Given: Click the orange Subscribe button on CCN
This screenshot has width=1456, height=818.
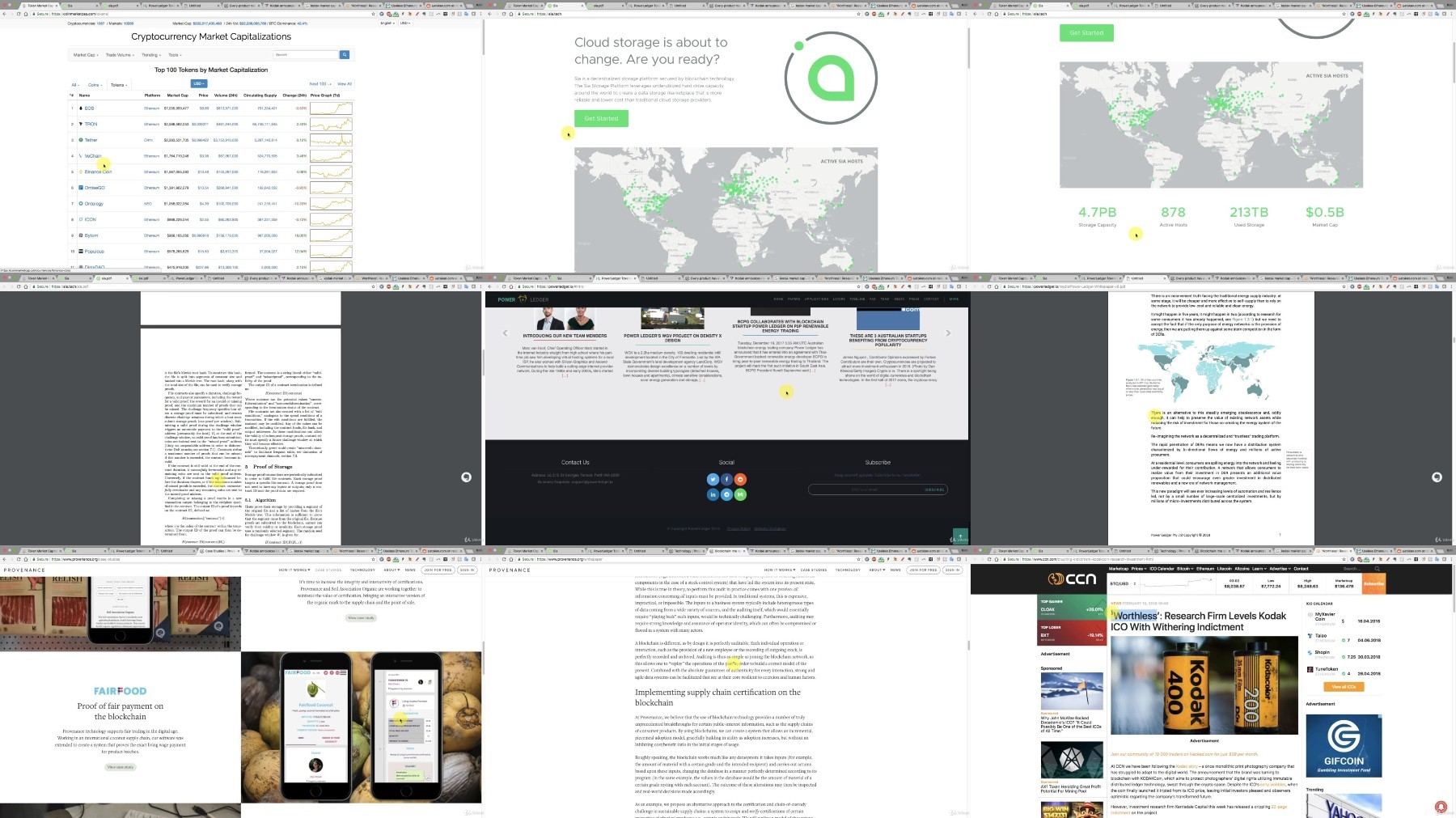Looking at the screenshot, I should [1373, 583].
